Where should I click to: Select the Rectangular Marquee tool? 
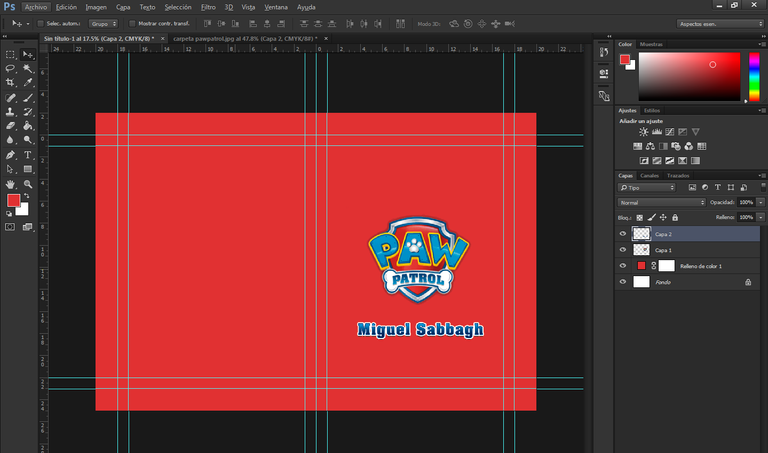pyautogui.click(x=10, y=54)
